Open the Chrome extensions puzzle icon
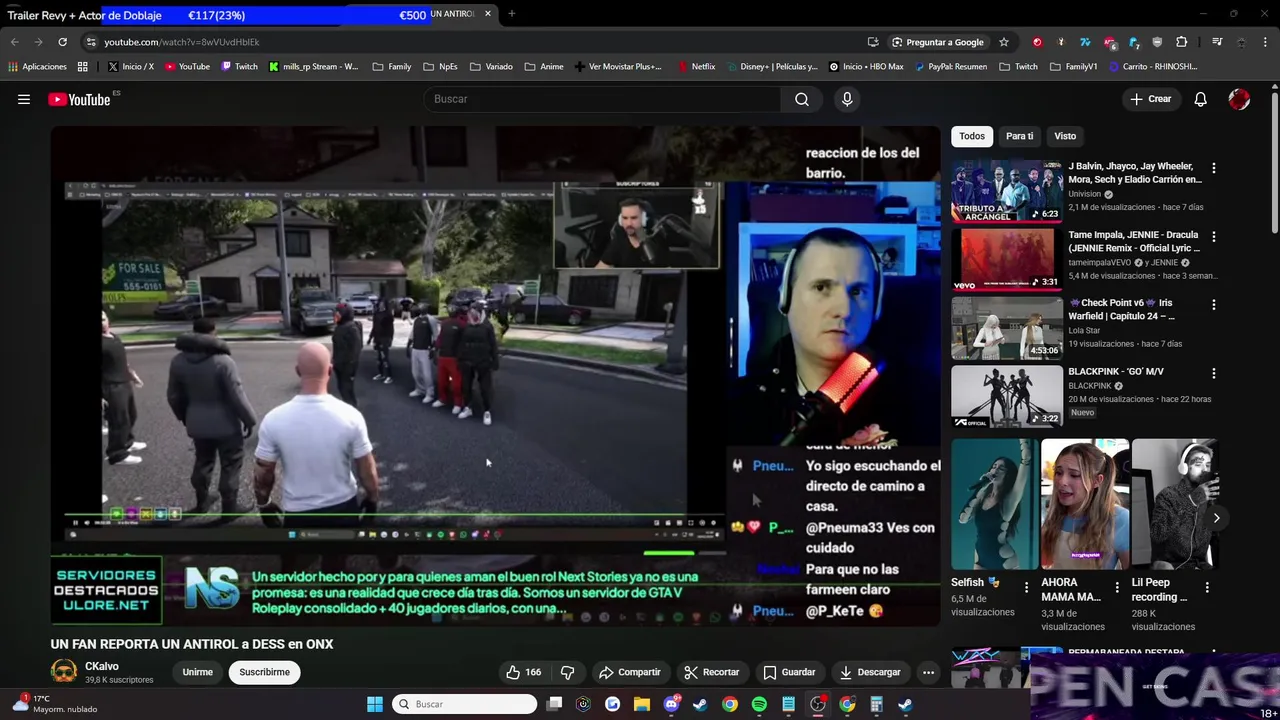Image resolution: width=1280 pixels, height=720 pixels. pos(1182,42)
